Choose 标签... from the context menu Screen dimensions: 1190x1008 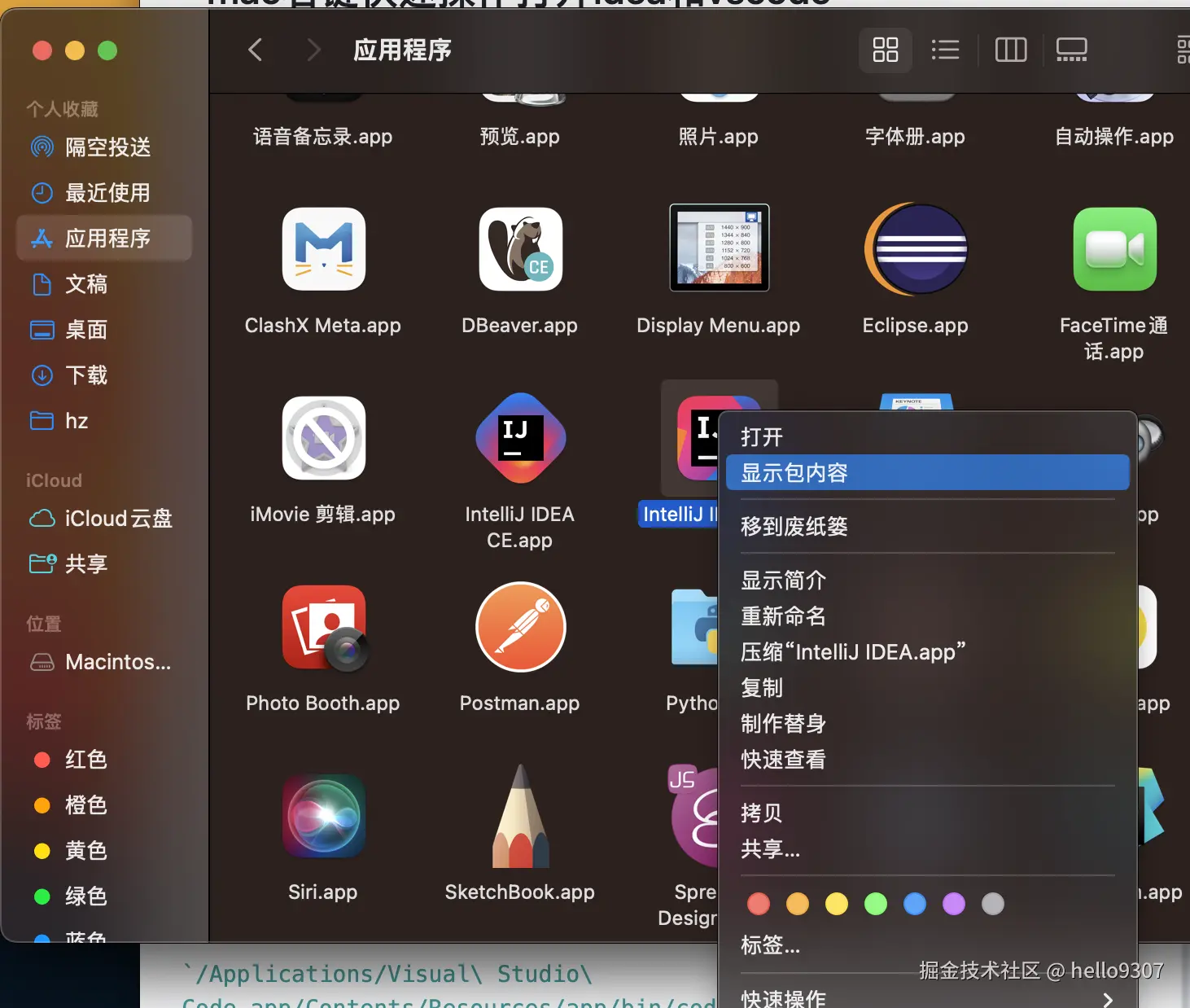[927, 945]
